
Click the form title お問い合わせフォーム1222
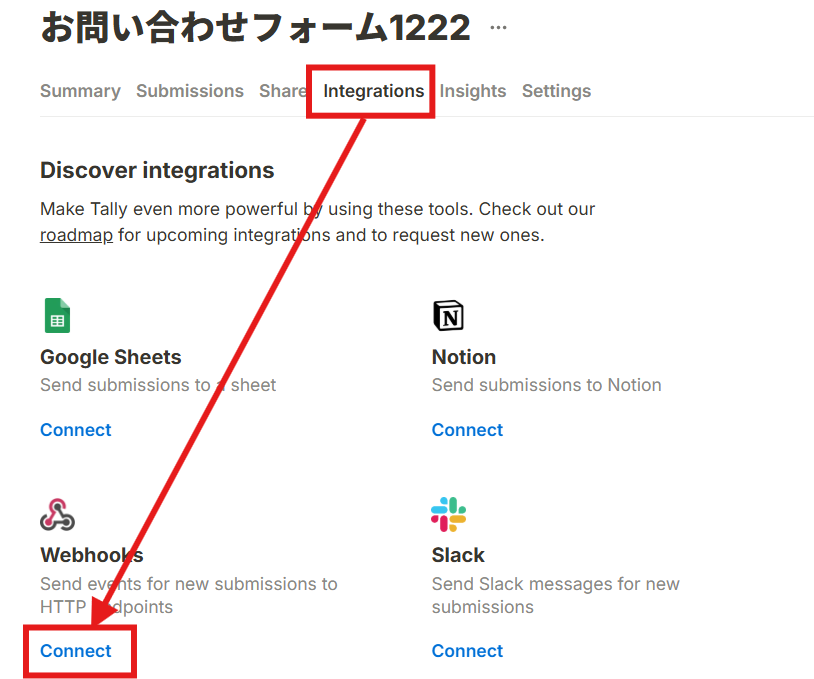pyautogui.click(x=256, y=28)
